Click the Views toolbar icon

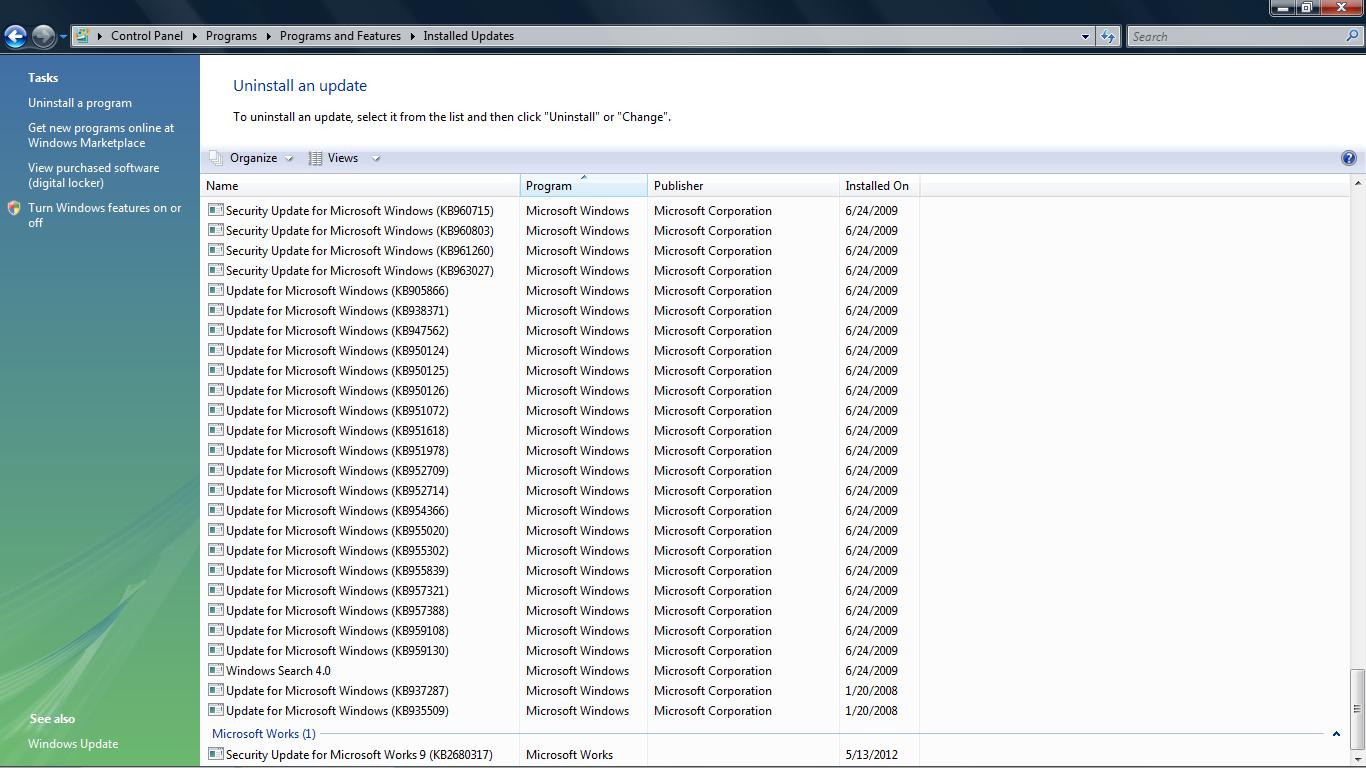tap(315, 158)
